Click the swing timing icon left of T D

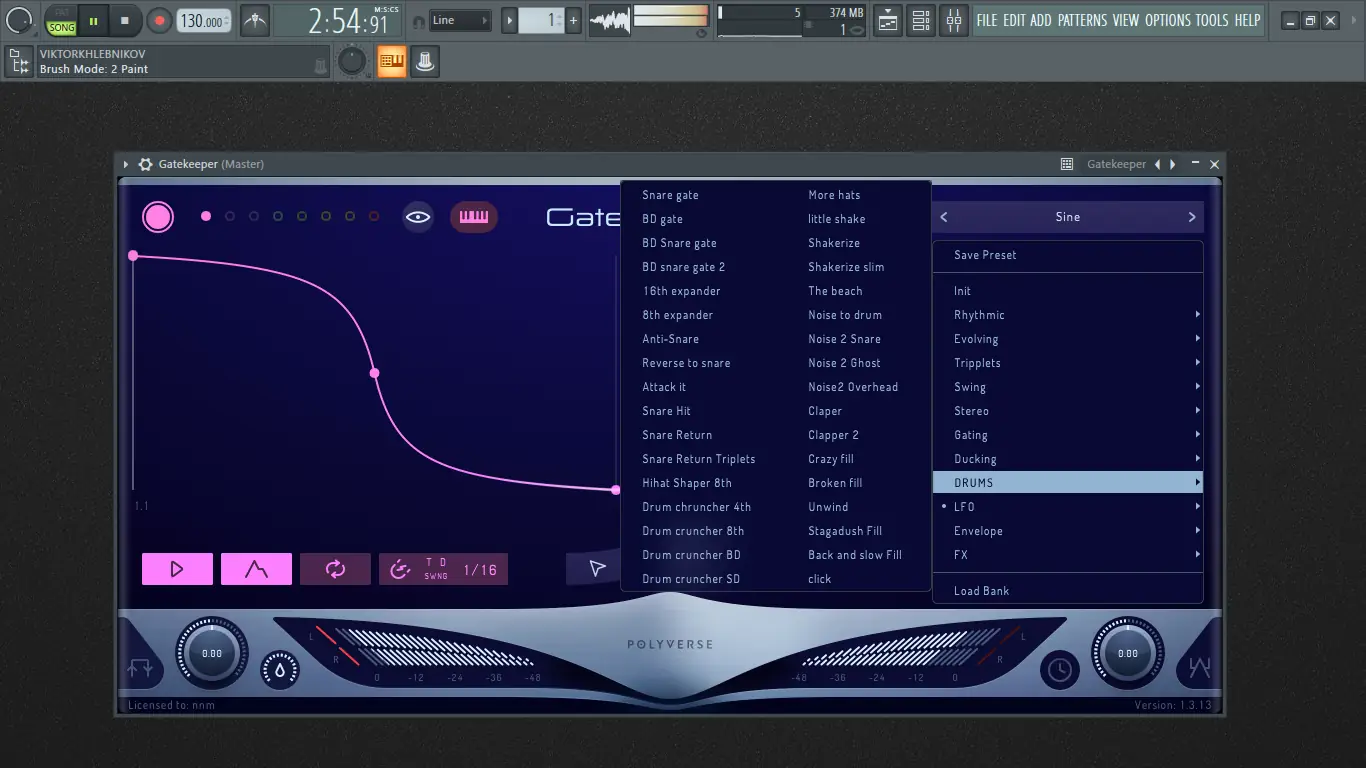coord(400,570)
